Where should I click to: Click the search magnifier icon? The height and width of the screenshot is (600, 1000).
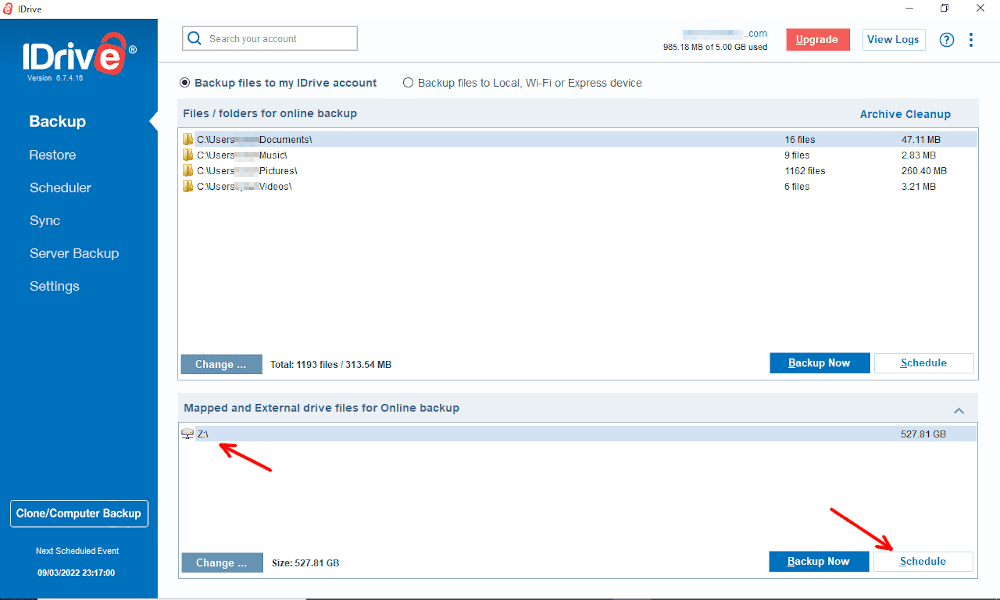pyautogui.click(x=195, y=38)
